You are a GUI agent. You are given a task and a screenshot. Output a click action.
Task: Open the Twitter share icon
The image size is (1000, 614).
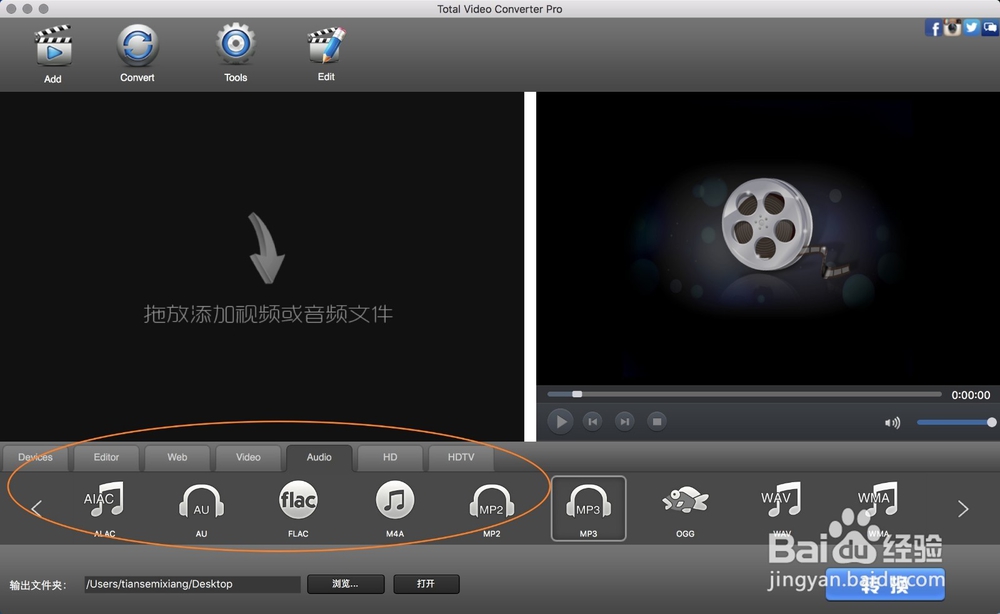click(x=971, y=27)
